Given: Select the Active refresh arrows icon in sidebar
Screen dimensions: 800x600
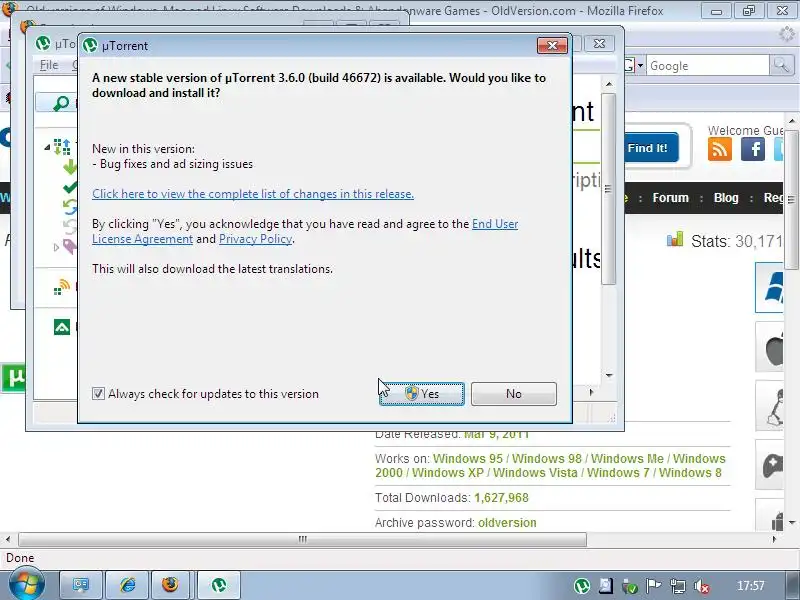Looking at the screenshot, I should point(70,207).
